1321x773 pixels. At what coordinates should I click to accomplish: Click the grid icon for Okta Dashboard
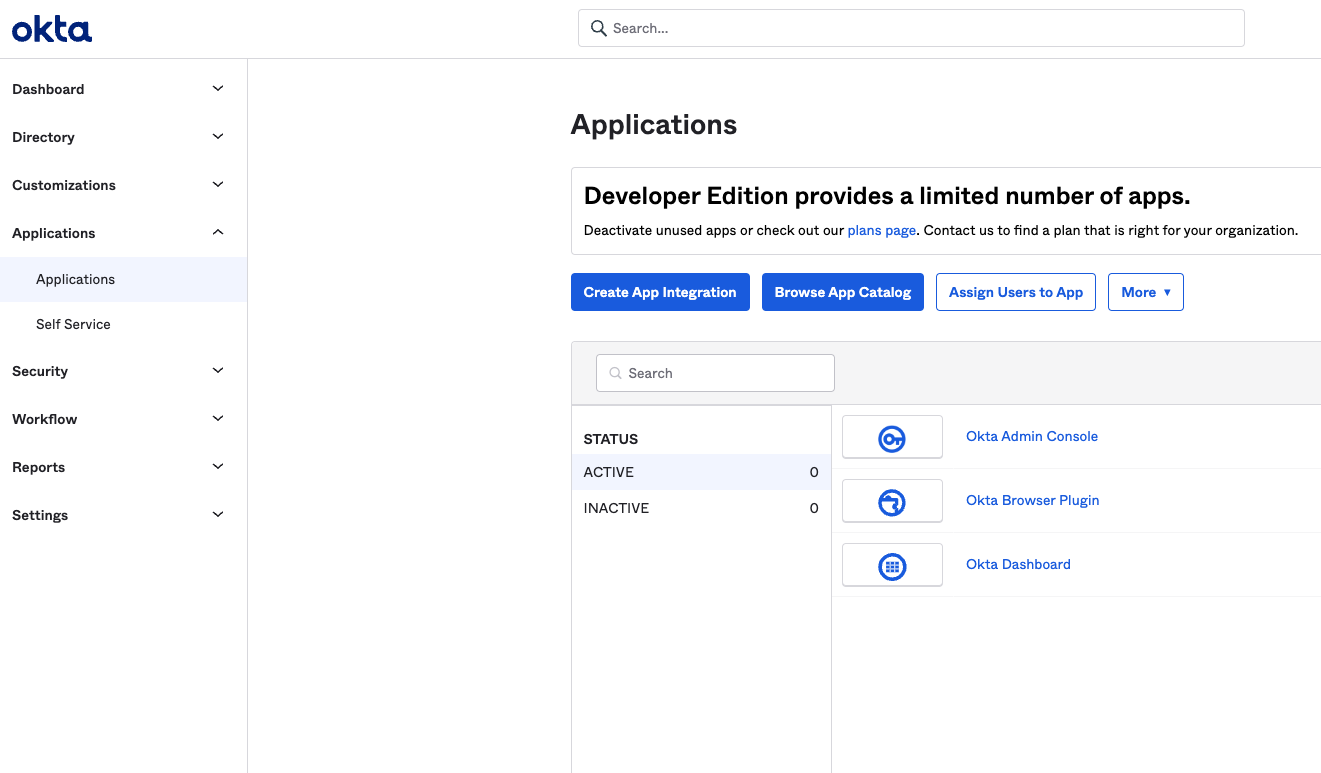coord(891,564)
